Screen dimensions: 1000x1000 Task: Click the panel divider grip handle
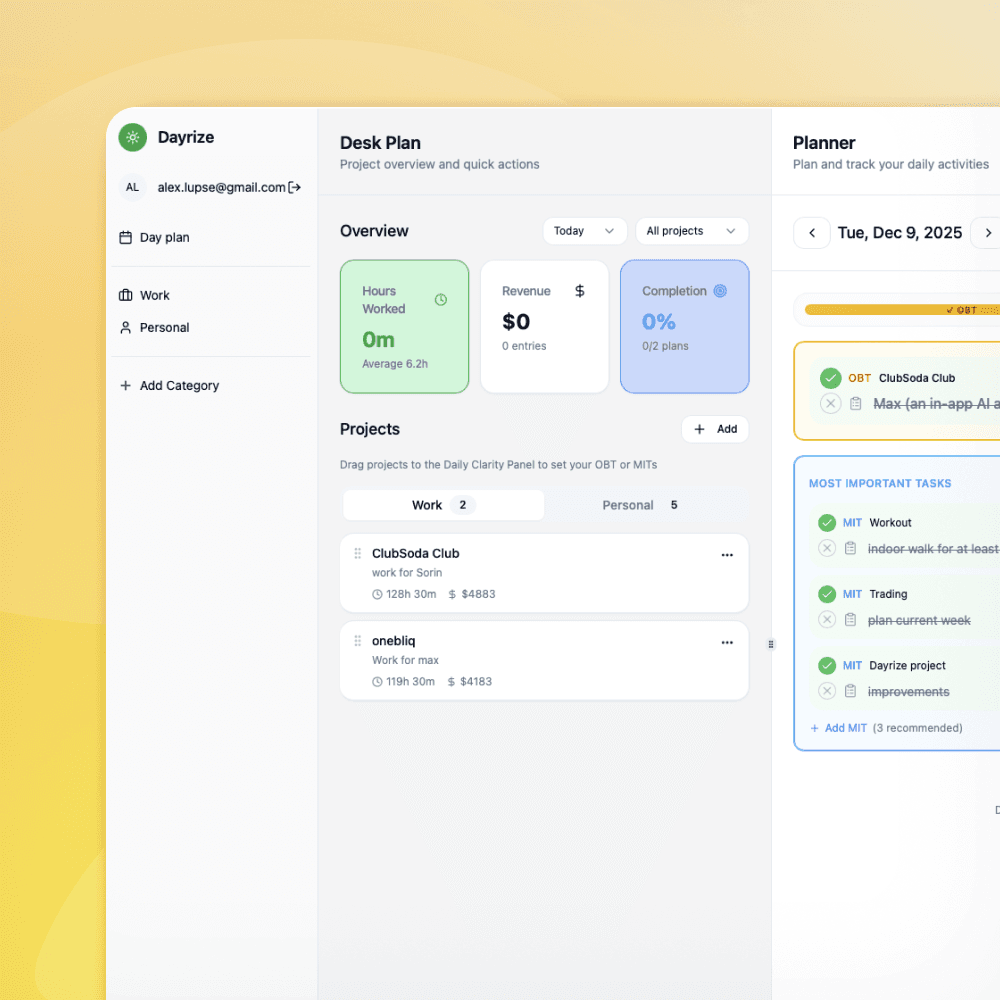[x=771, y=644]
